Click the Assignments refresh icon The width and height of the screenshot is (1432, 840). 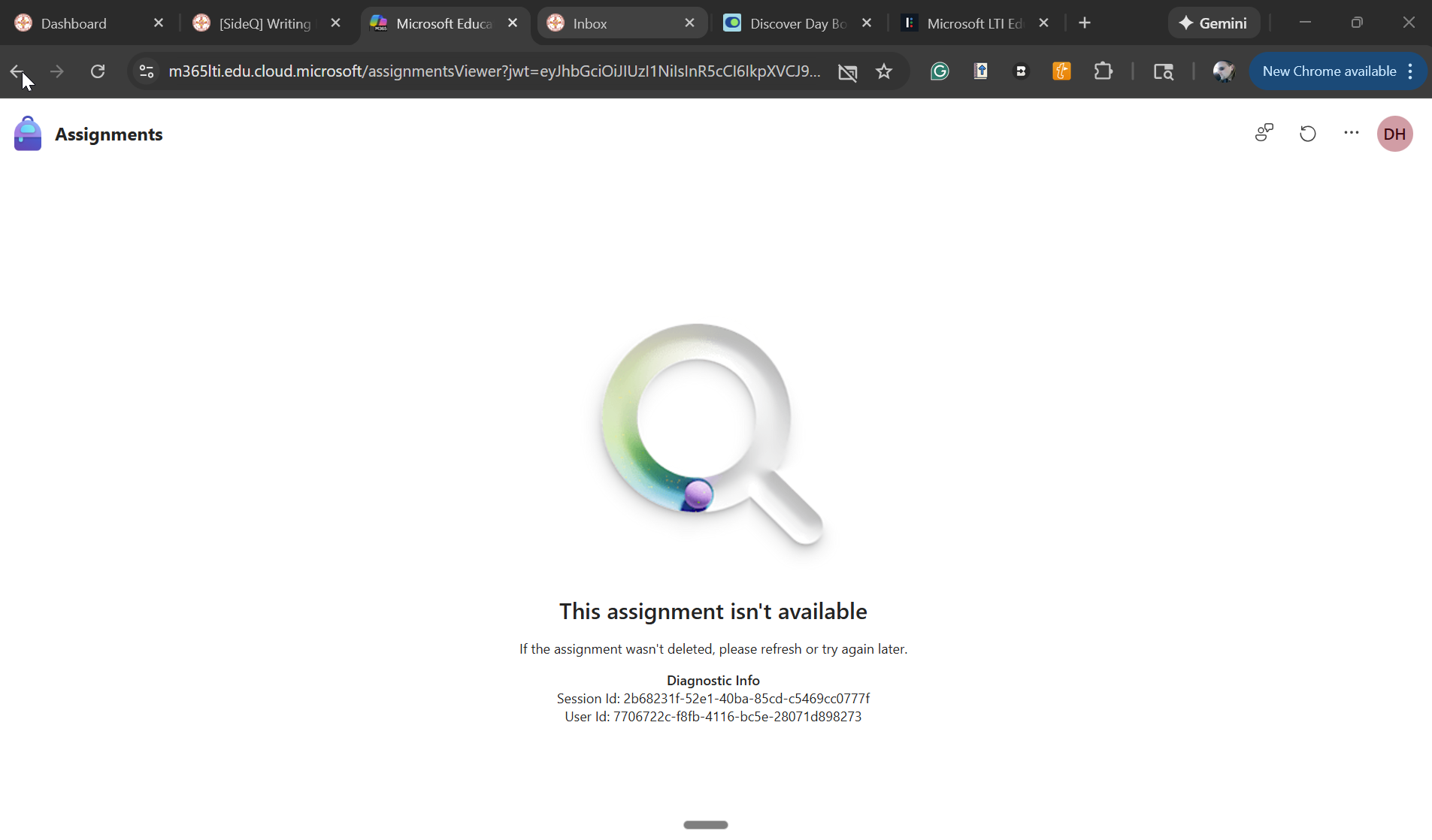pos(1308,134)
